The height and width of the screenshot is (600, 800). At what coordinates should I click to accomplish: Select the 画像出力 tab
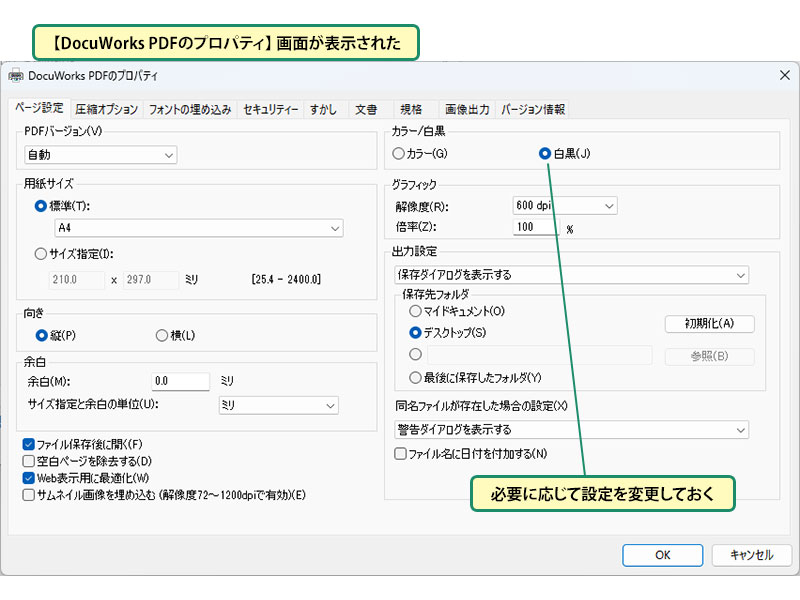pos(467,109)
